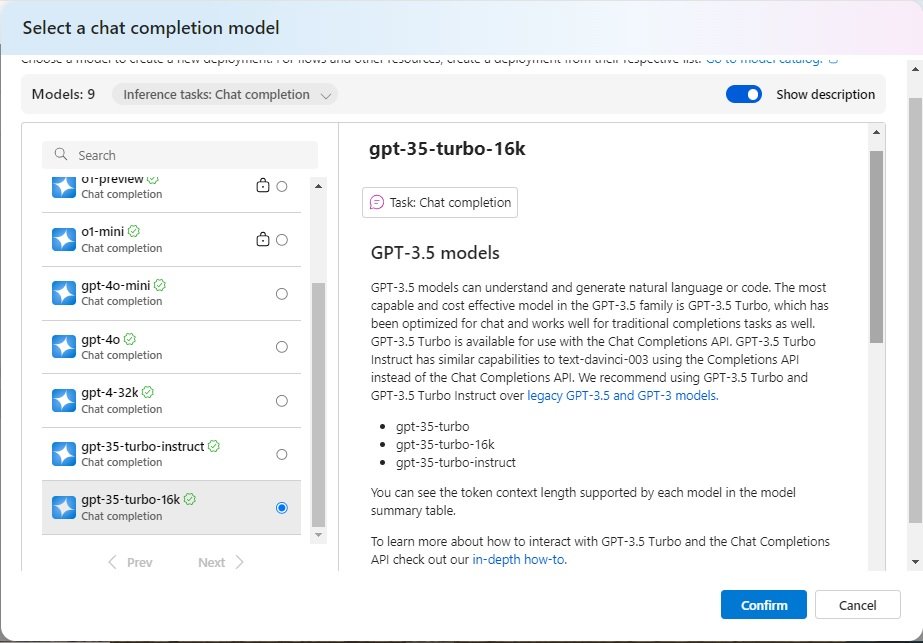
Task: Click the o1-preview model sparkle icon
Action: click(x=64, y=187)
